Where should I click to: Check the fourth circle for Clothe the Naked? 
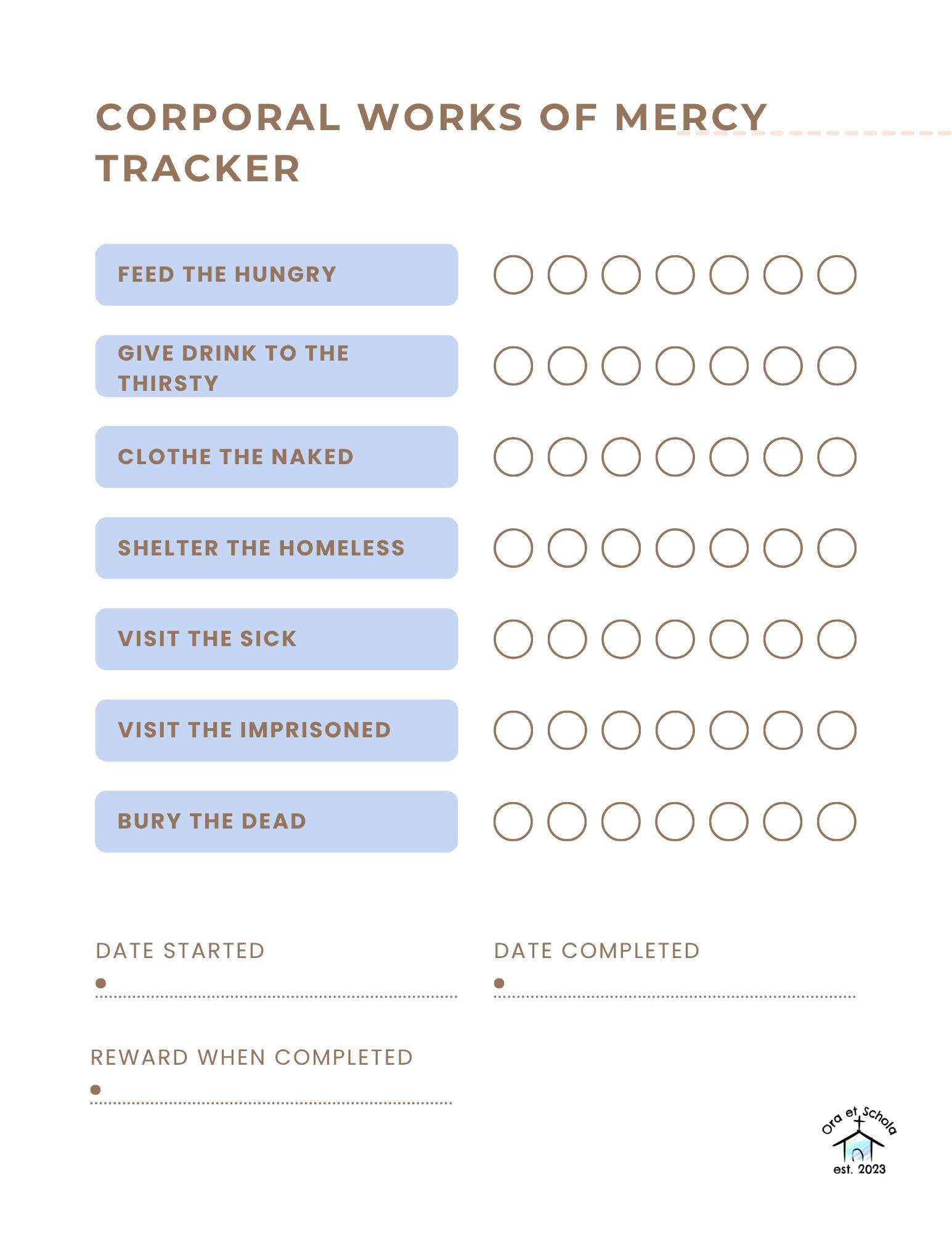point(675,457)
